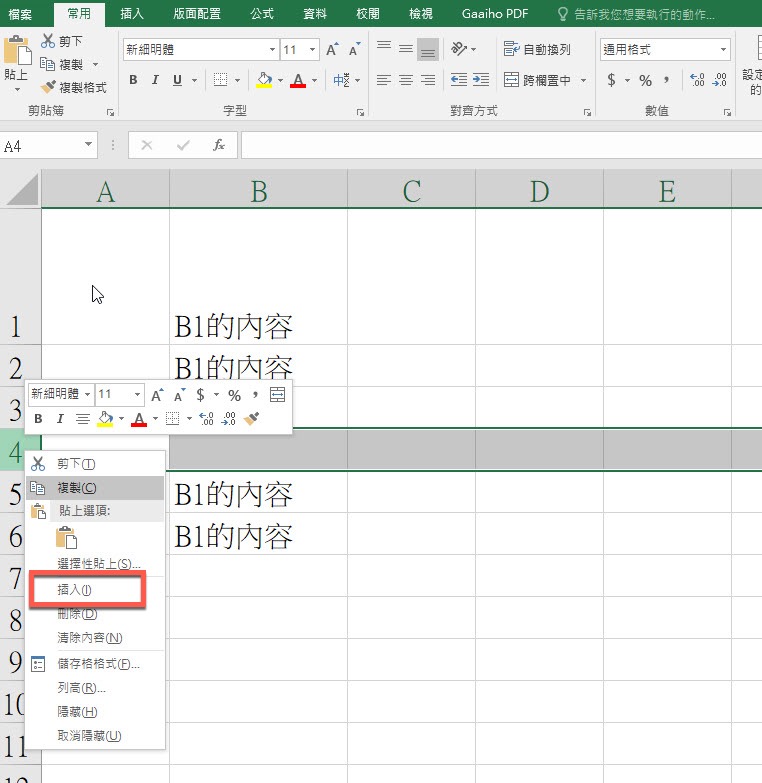Image resolution: width=762 pixels, height=783 pixels.
Task: Open the mini toolbar font name dropdown
Action: [x=87, y=394]
